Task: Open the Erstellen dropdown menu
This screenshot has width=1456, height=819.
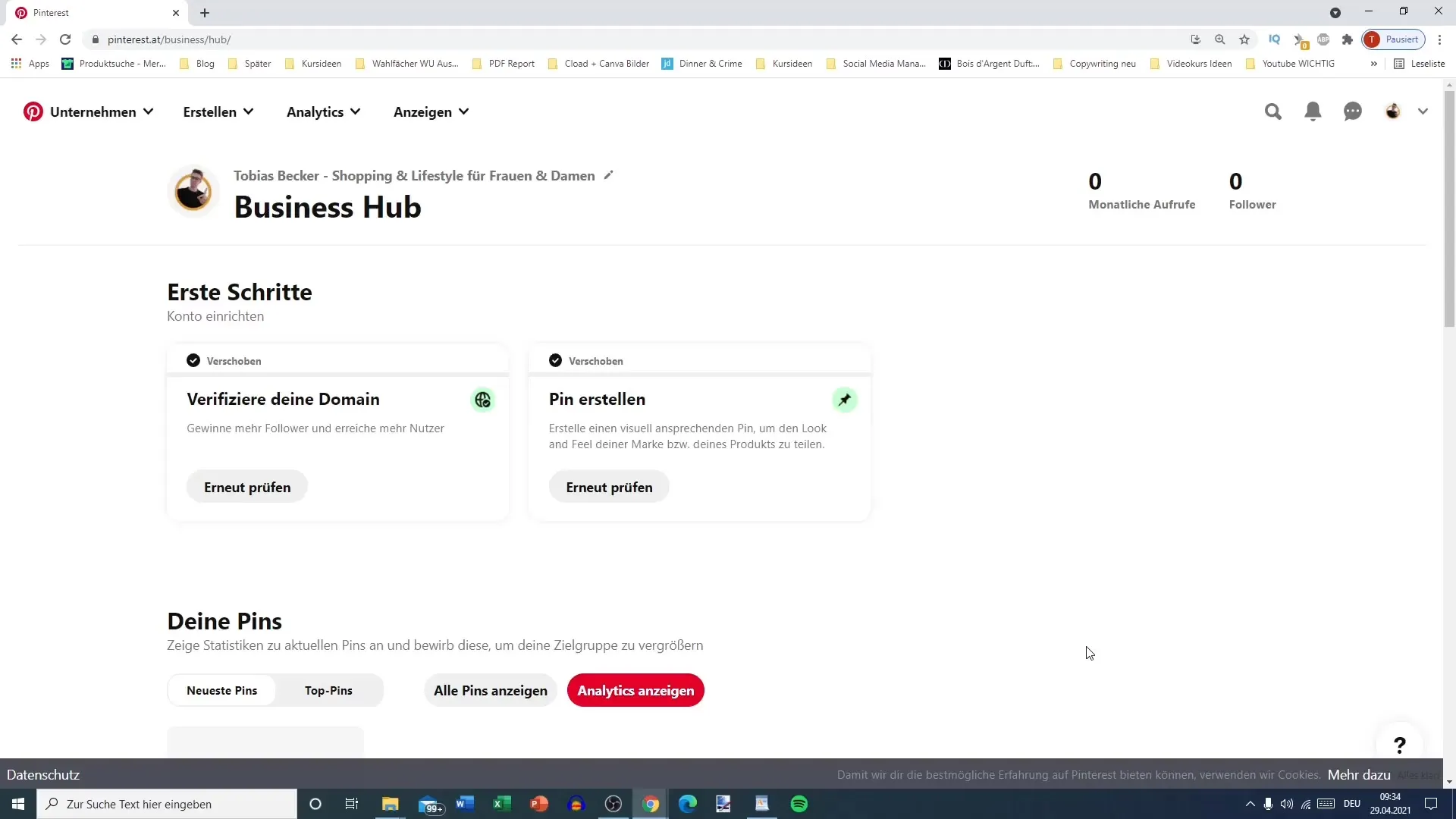Action: [x=218, y=112]
